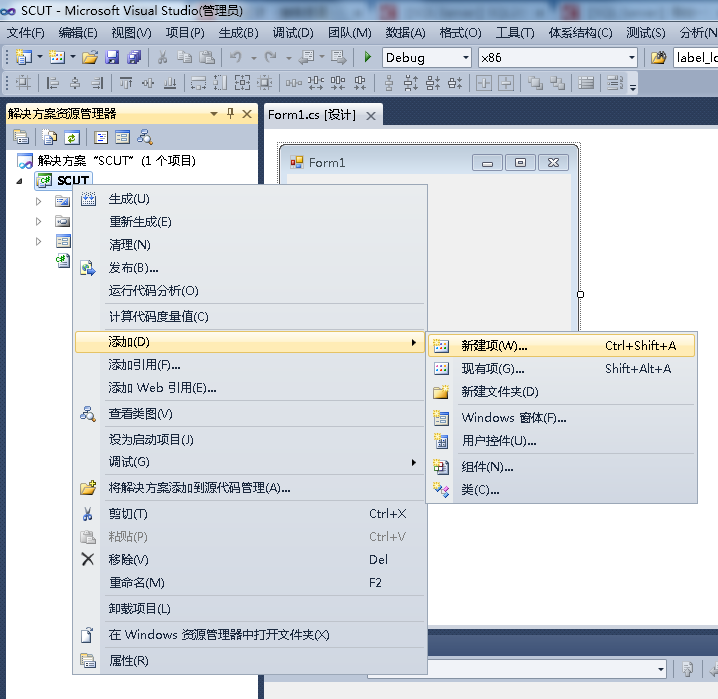The width and height of the screenshot is (718, 699).
Task: Close the Form1.cs [设计] tab
Action: point(371,116)
